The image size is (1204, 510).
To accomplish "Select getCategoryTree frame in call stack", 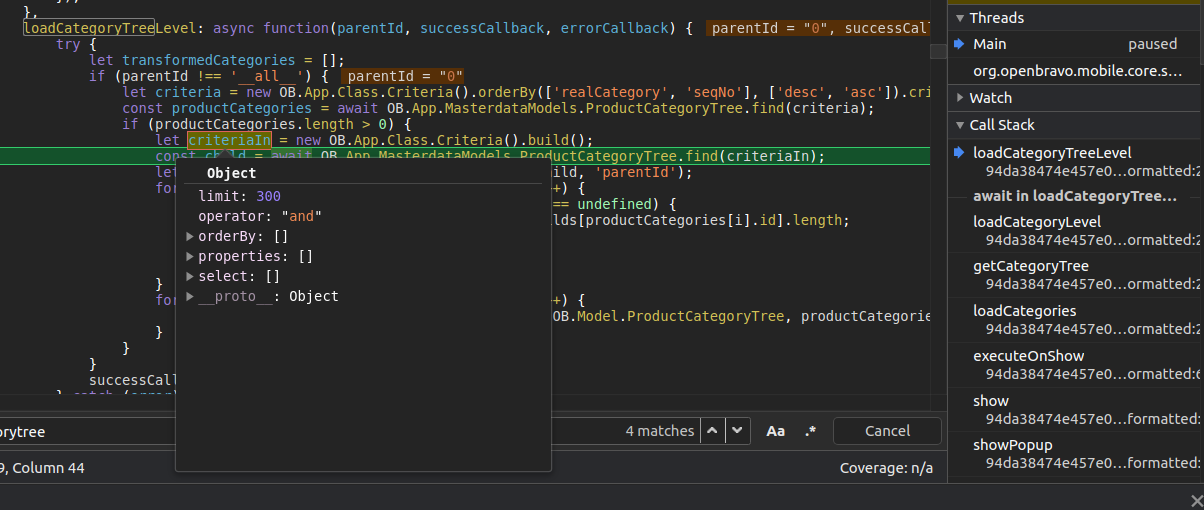I will pyautogui.click(x=1030, y=267).
